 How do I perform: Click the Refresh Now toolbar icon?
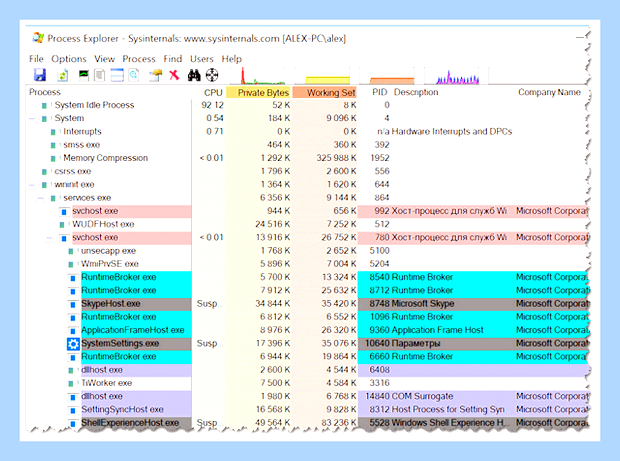point(62,75)
